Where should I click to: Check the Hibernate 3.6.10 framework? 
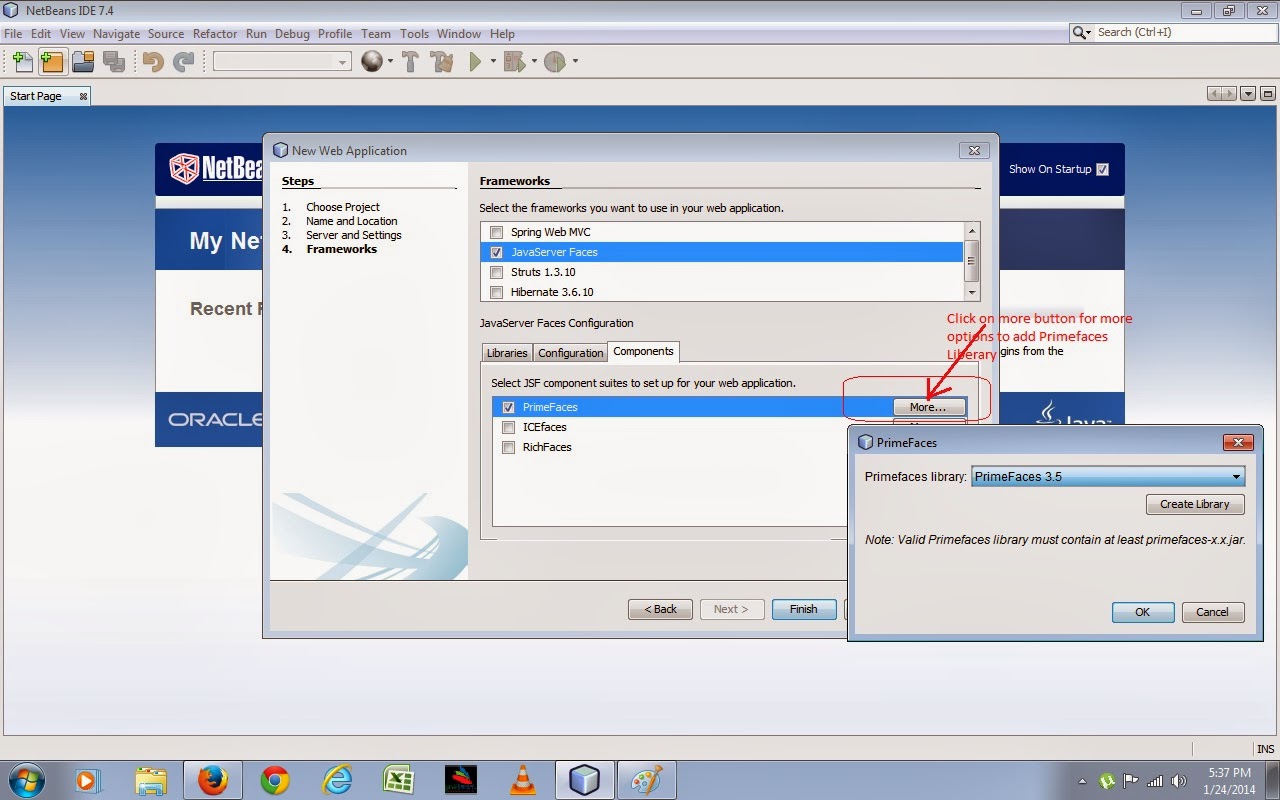pyautogui.click(x=497, y=292)
